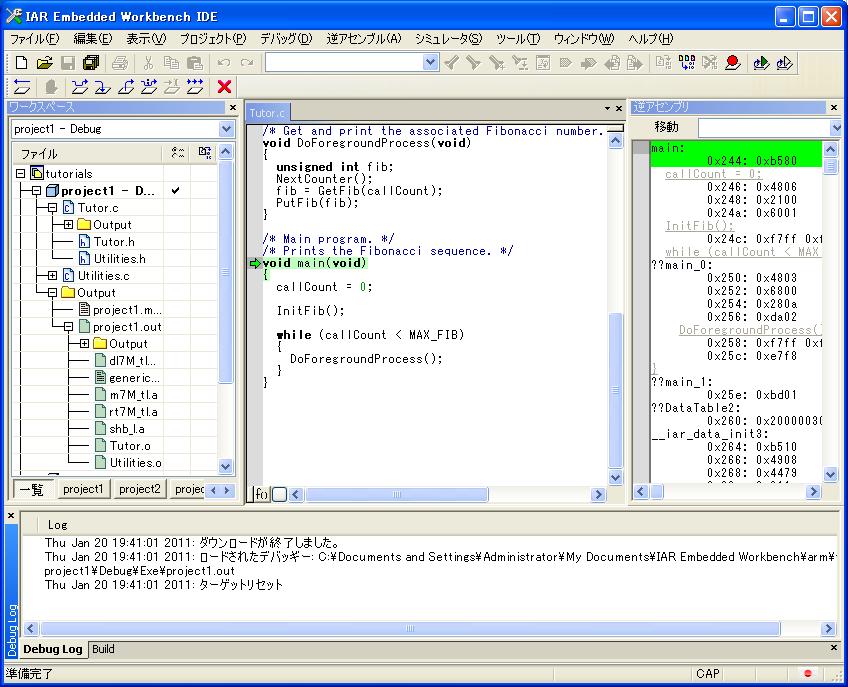Click the Break hand icon
The height and width of the screenshot is (687, 848).
(x=51, y=87)
